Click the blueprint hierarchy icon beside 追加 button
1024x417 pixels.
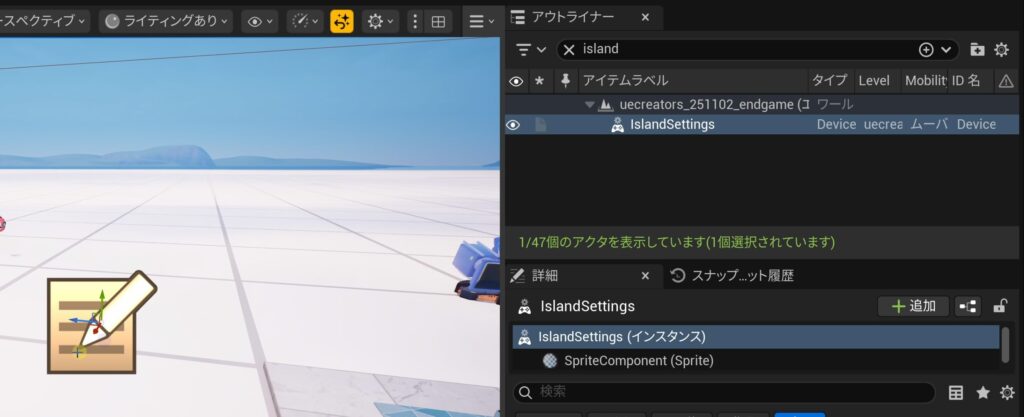(968, 306)
